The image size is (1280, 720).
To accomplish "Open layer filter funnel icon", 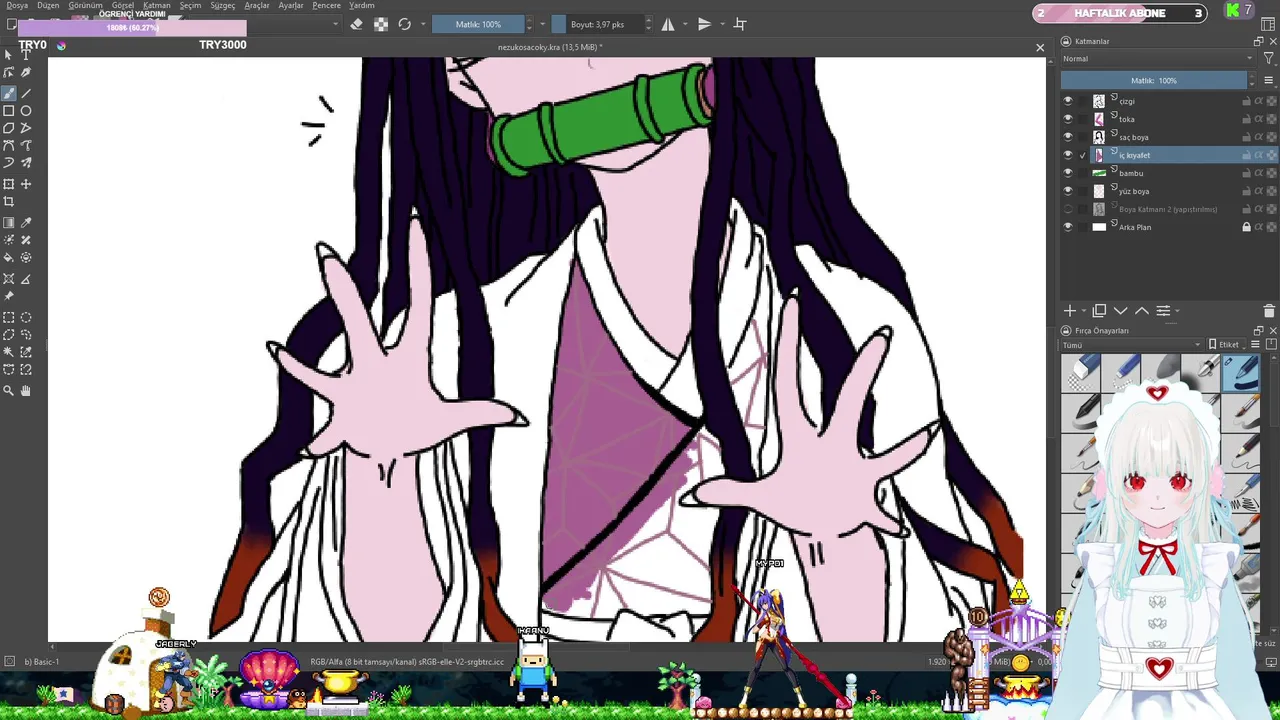I will point(1269,59).
